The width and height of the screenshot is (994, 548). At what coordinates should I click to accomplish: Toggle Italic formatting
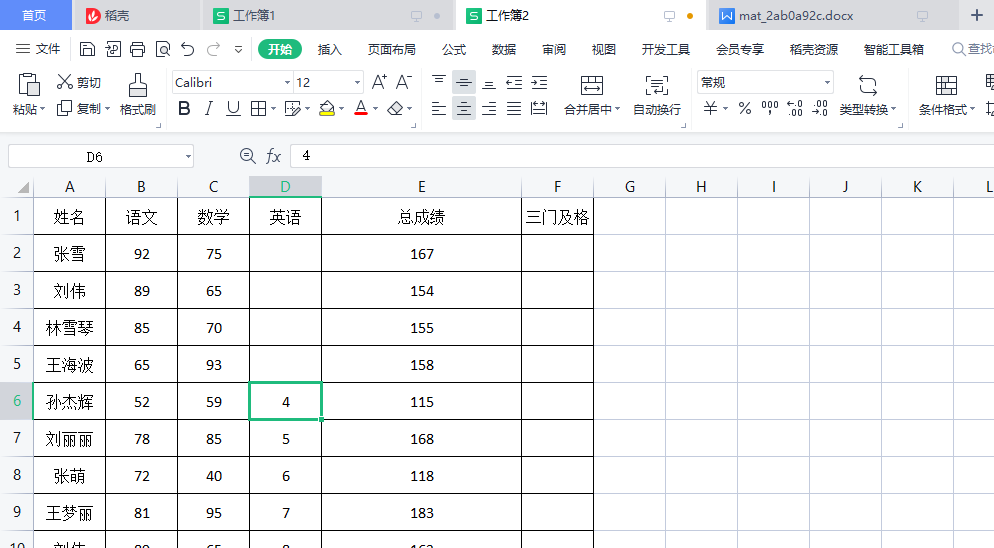coord(209,108)
